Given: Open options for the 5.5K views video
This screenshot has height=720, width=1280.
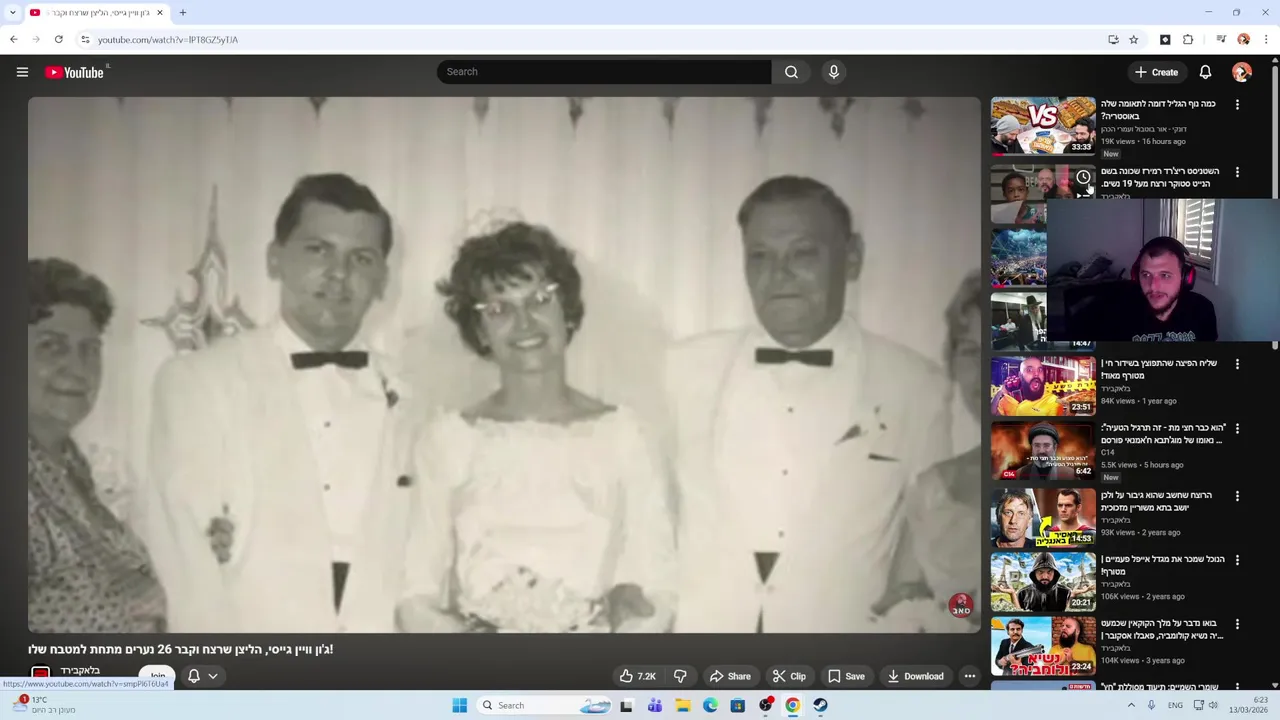Looking at the screenshot, I should (1237, 428).
